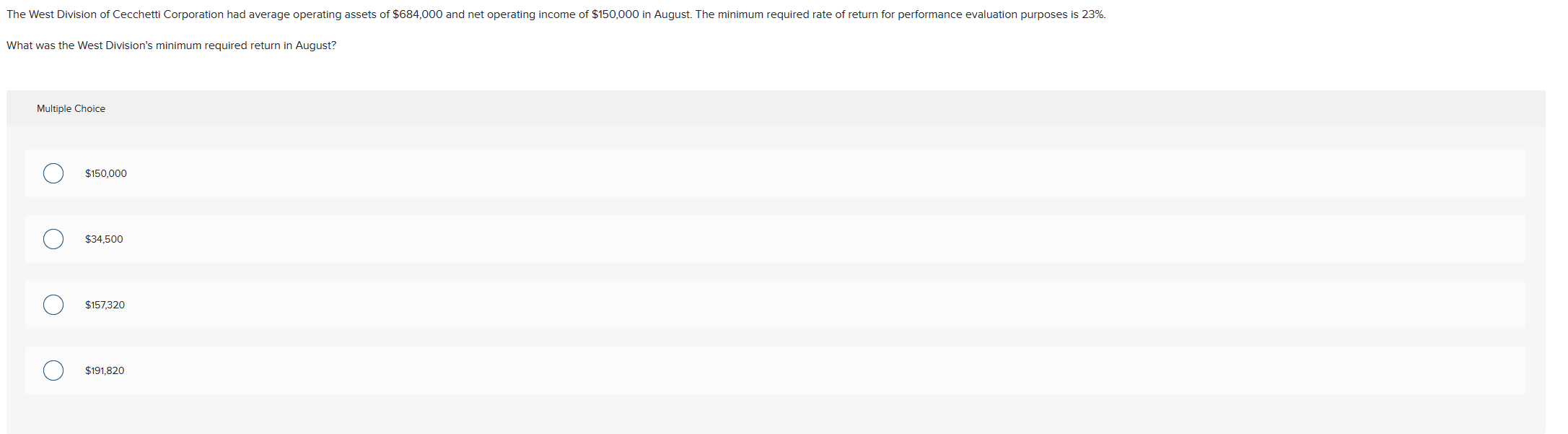Click empty space in the $191,820 answer row

794,370
